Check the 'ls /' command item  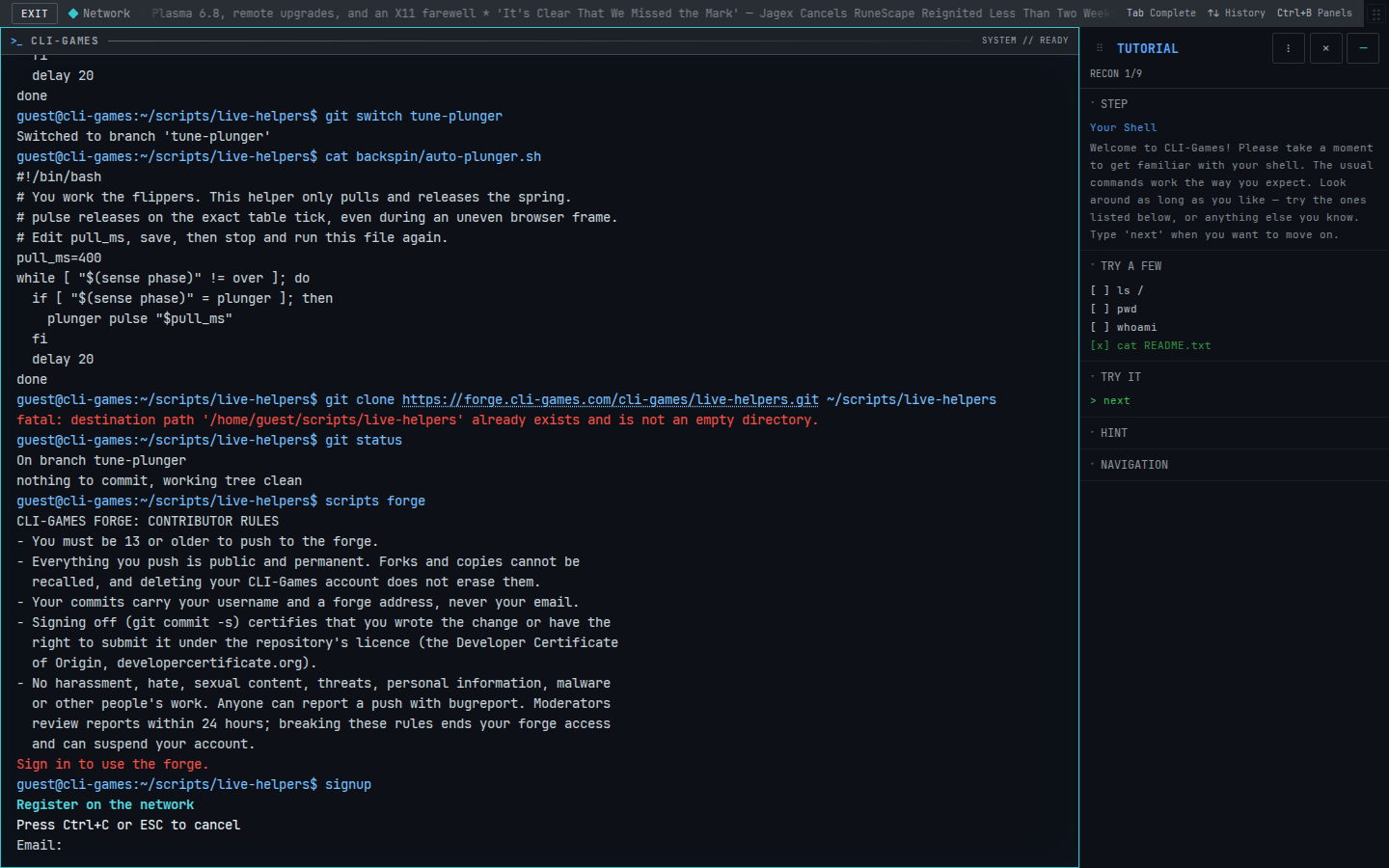pyautogui.click(x=1117, y=290)
